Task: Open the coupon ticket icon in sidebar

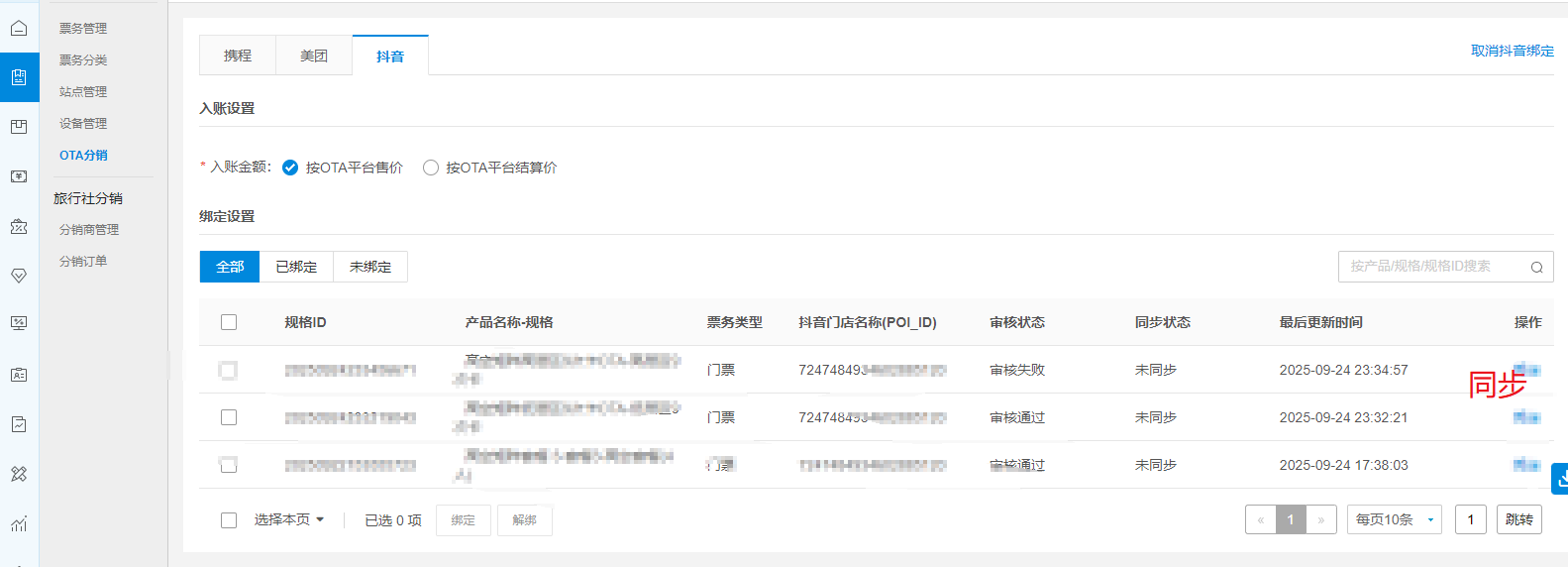Action: [19, 227]
